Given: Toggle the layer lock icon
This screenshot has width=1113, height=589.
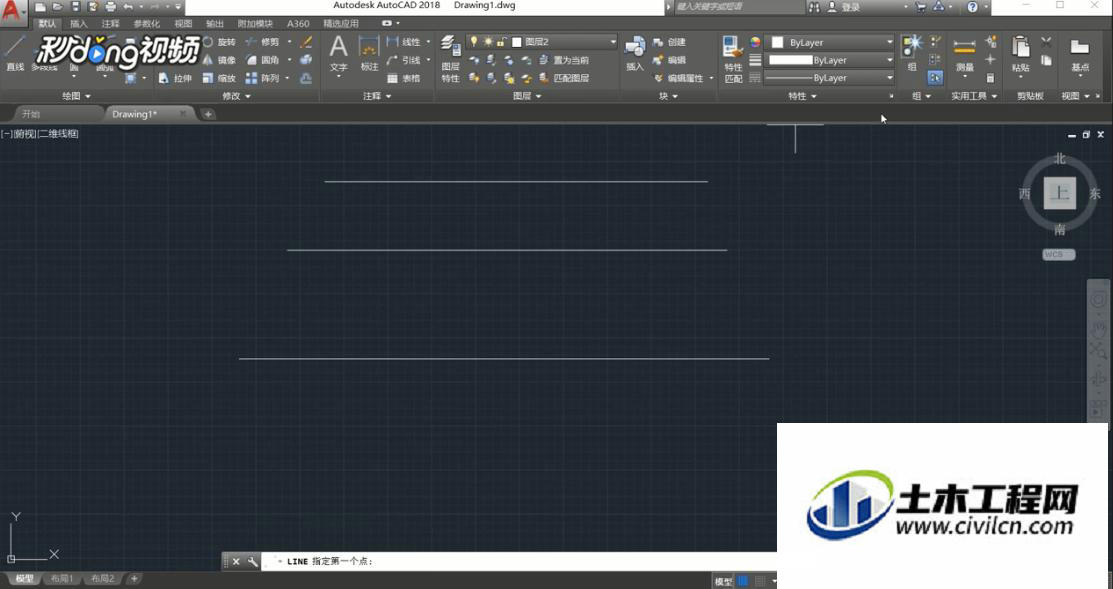Looking at the screenshot, I should (501, 43).
